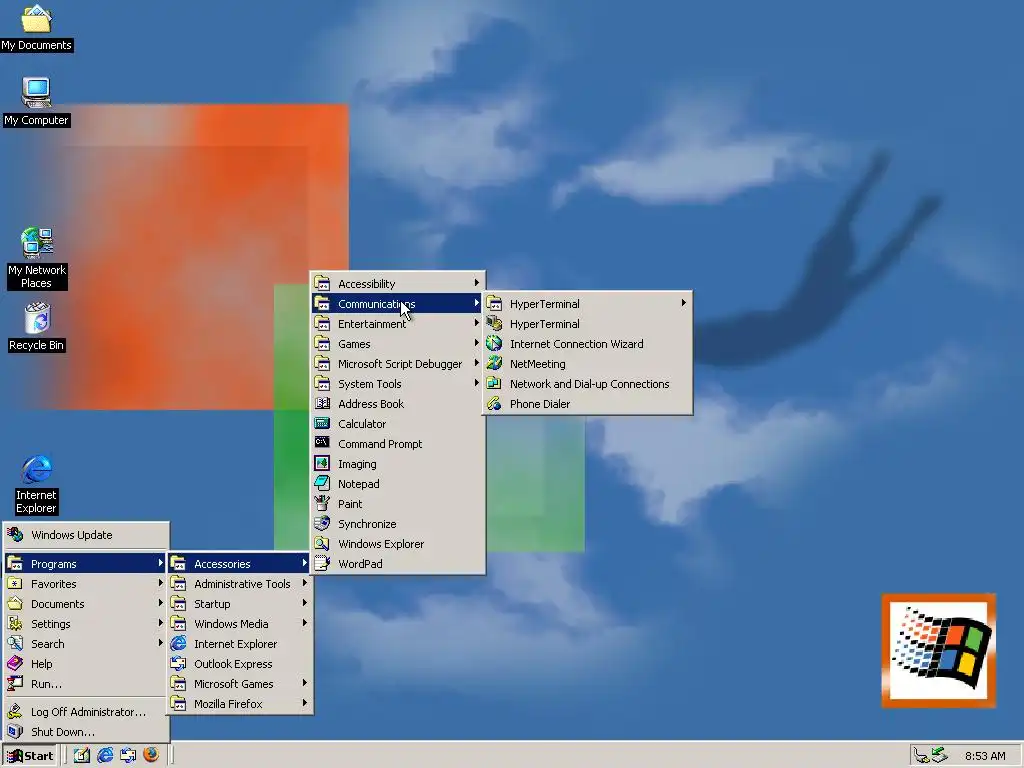1024x768 pixels.
Task: Select Windows Update in Start menu
Action: [86, 535]
